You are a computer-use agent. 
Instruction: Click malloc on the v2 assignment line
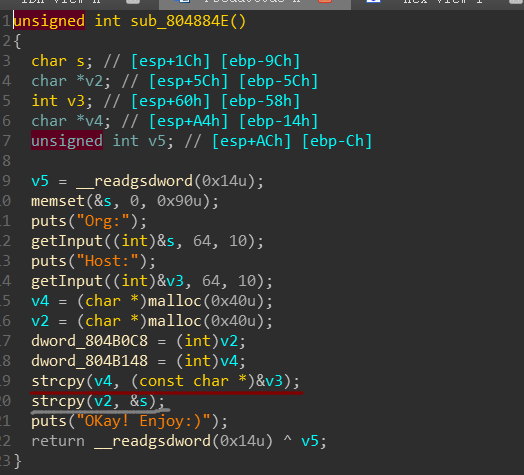pos(175,322)
